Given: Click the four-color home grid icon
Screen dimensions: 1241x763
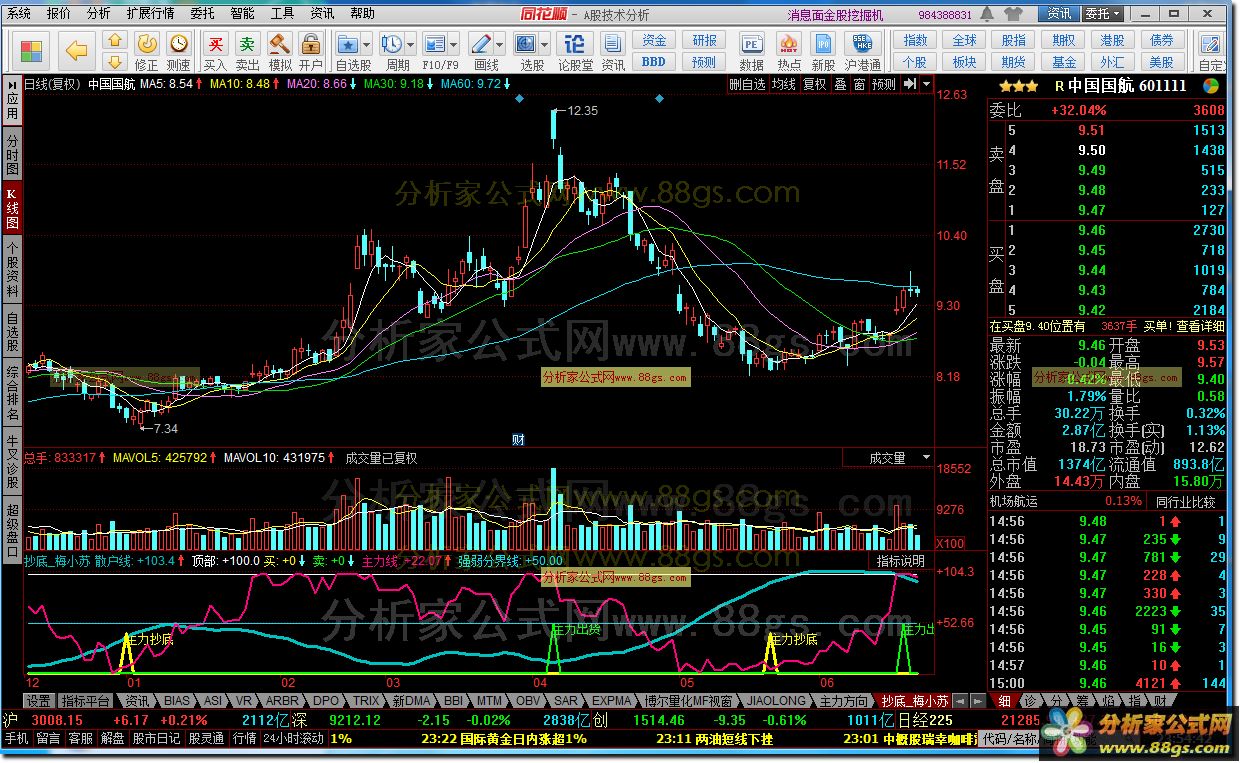Looking at the screenshot, I should (31, 51).
